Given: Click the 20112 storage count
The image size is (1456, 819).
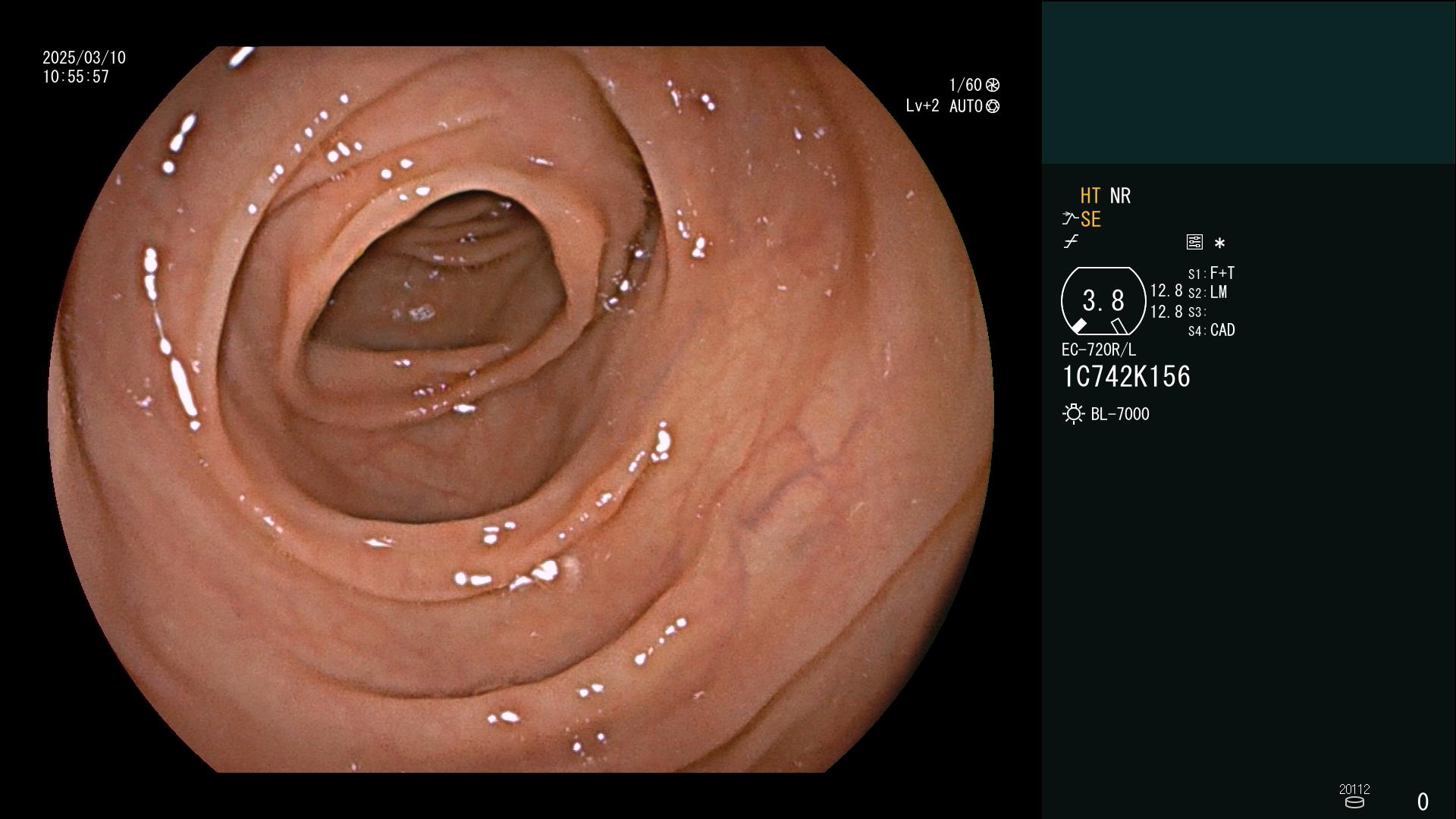Looking at the screenshot, I should 1354,789.
